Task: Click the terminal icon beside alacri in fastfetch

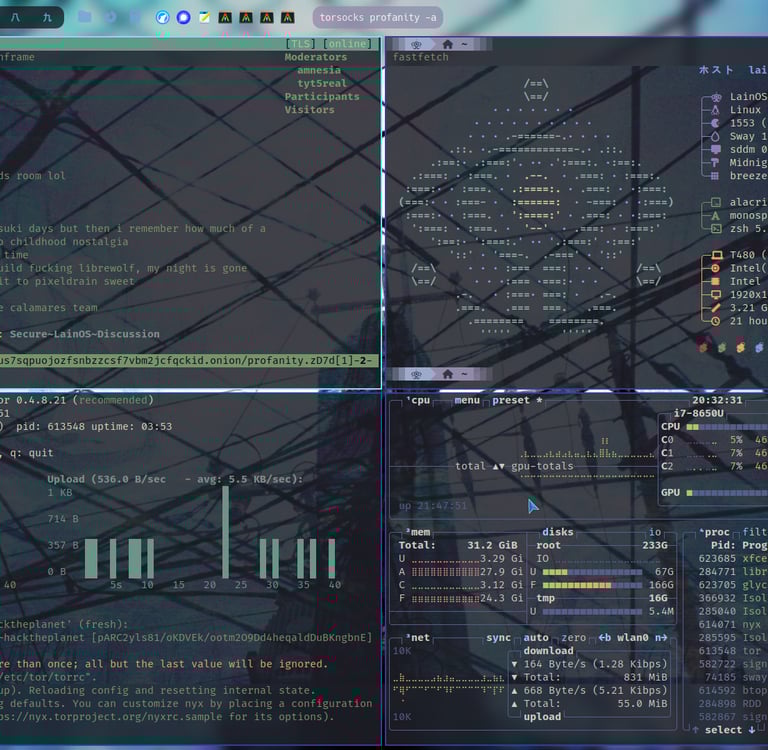Action: pyautogui.click(x=716, y=202)
